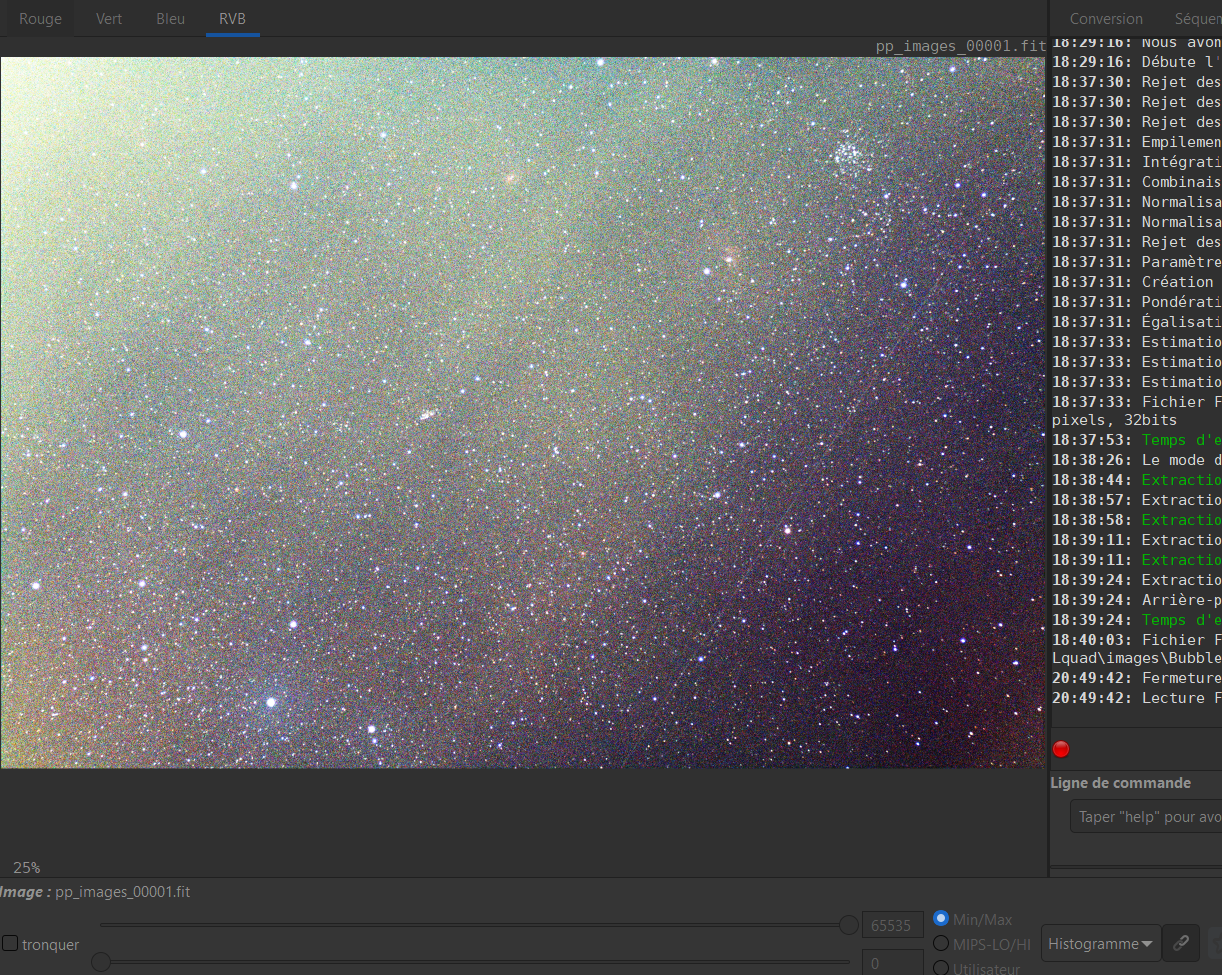This screenshot has height=975, width=1222.
Task: Click the 18:37:31 Combinais log line
Action: click(x=1137, y=182)
